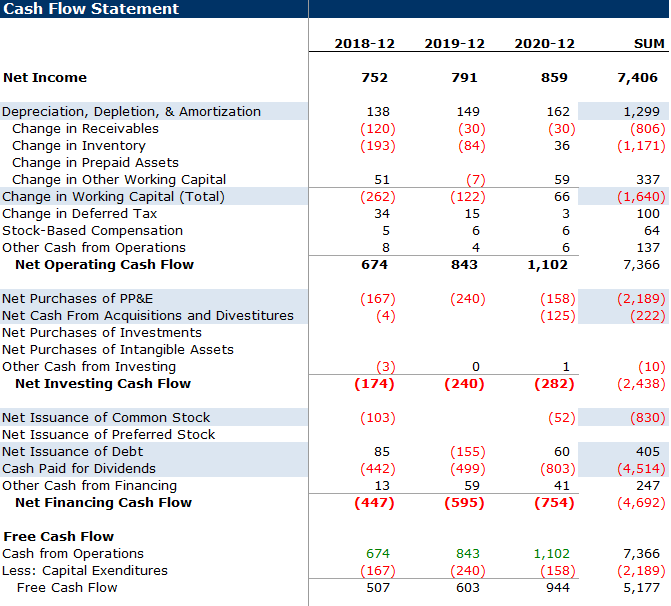Select the Net Financing Cash Flow label

pyautogui.click(x=103, y=503)
